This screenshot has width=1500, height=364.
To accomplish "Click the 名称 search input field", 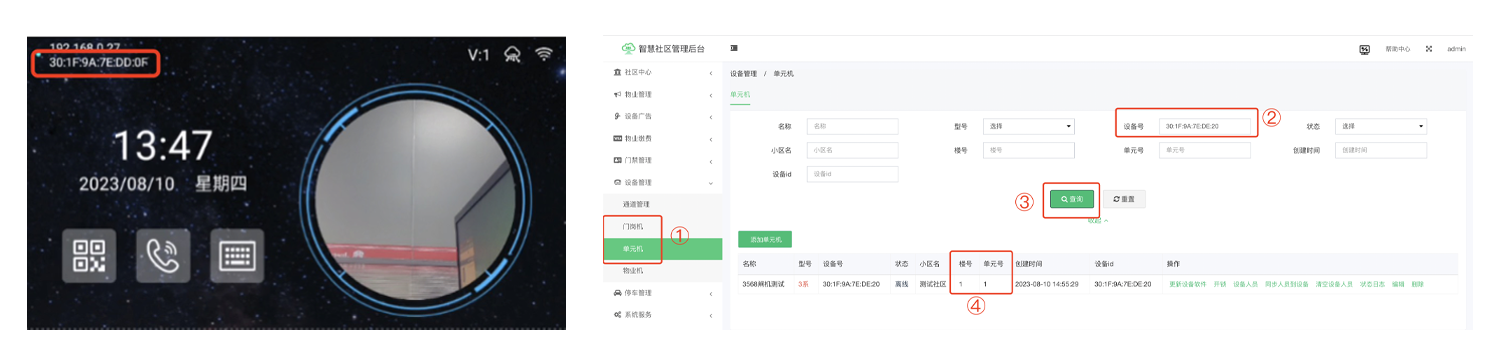I will [853, 126].
